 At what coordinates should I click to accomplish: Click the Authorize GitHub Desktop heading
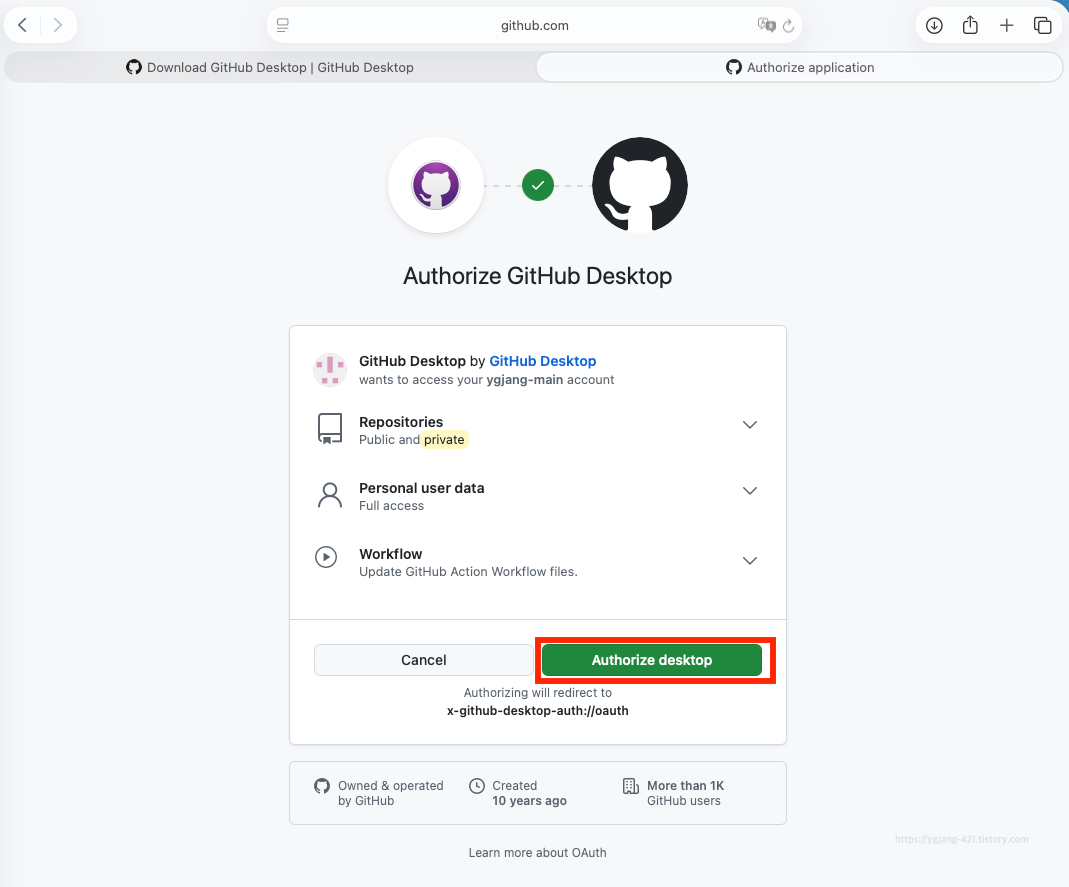pos(537,276)
